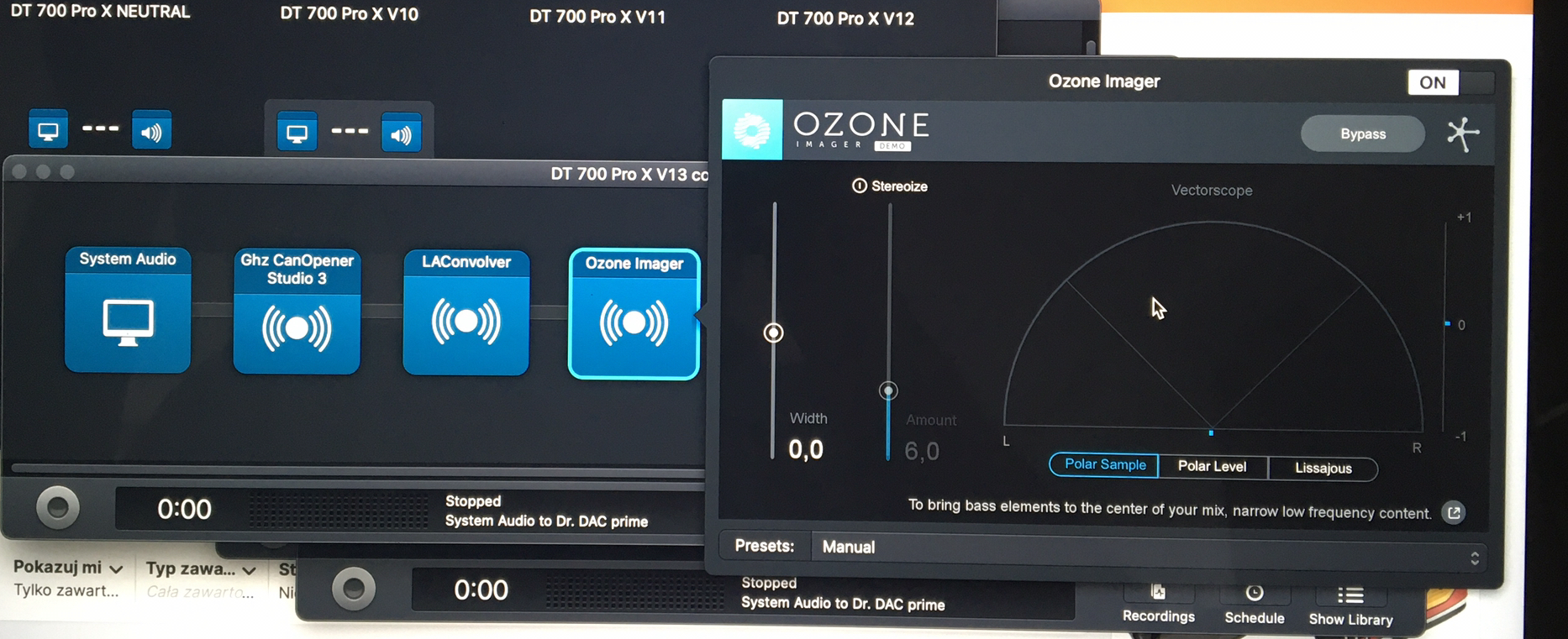Click the vectorscope display area

pyautogui.click(x=1213, y=325)
